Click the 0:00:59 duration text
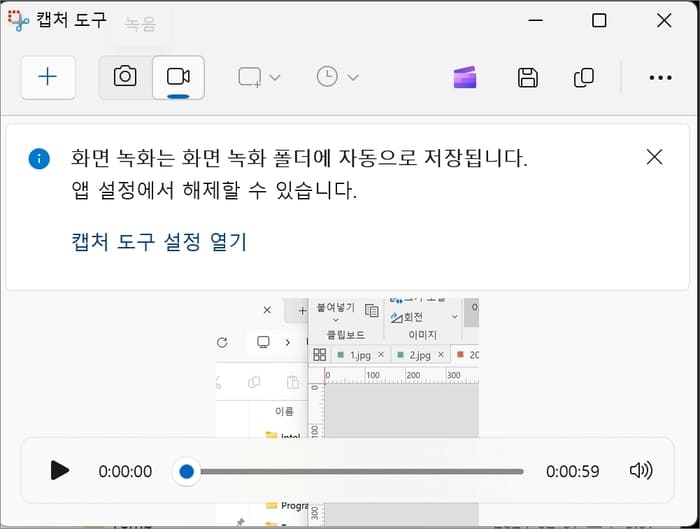 pos(572,471)
